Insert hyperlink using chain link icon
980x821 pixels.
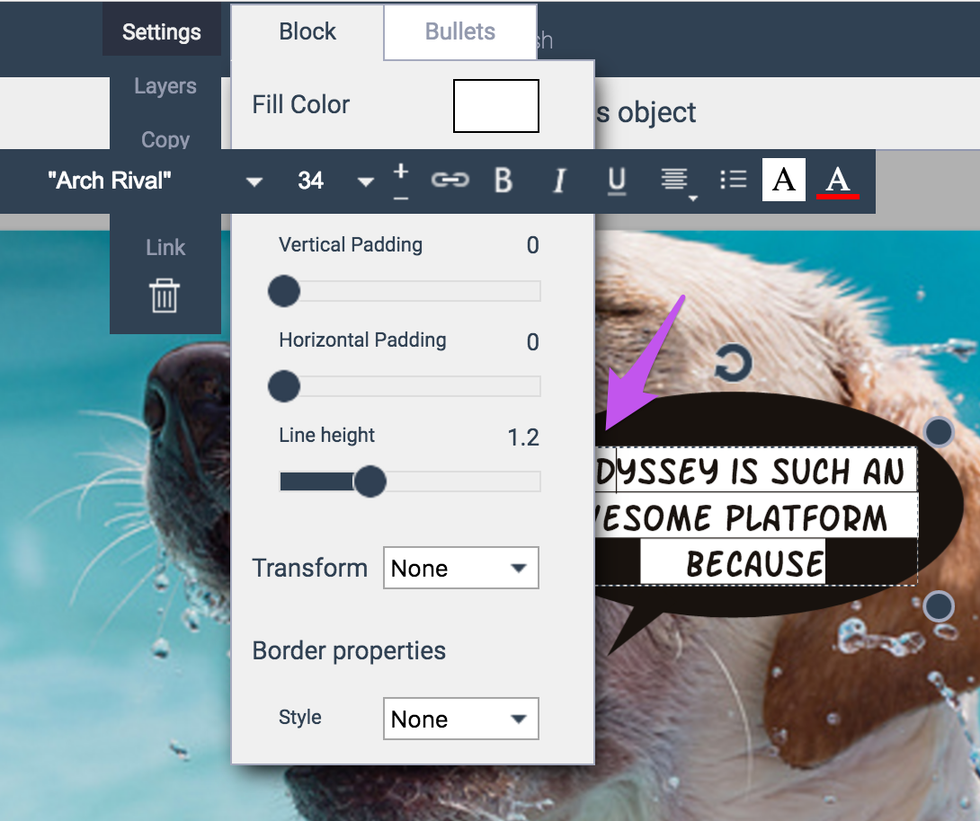click(x=450, y=180)
